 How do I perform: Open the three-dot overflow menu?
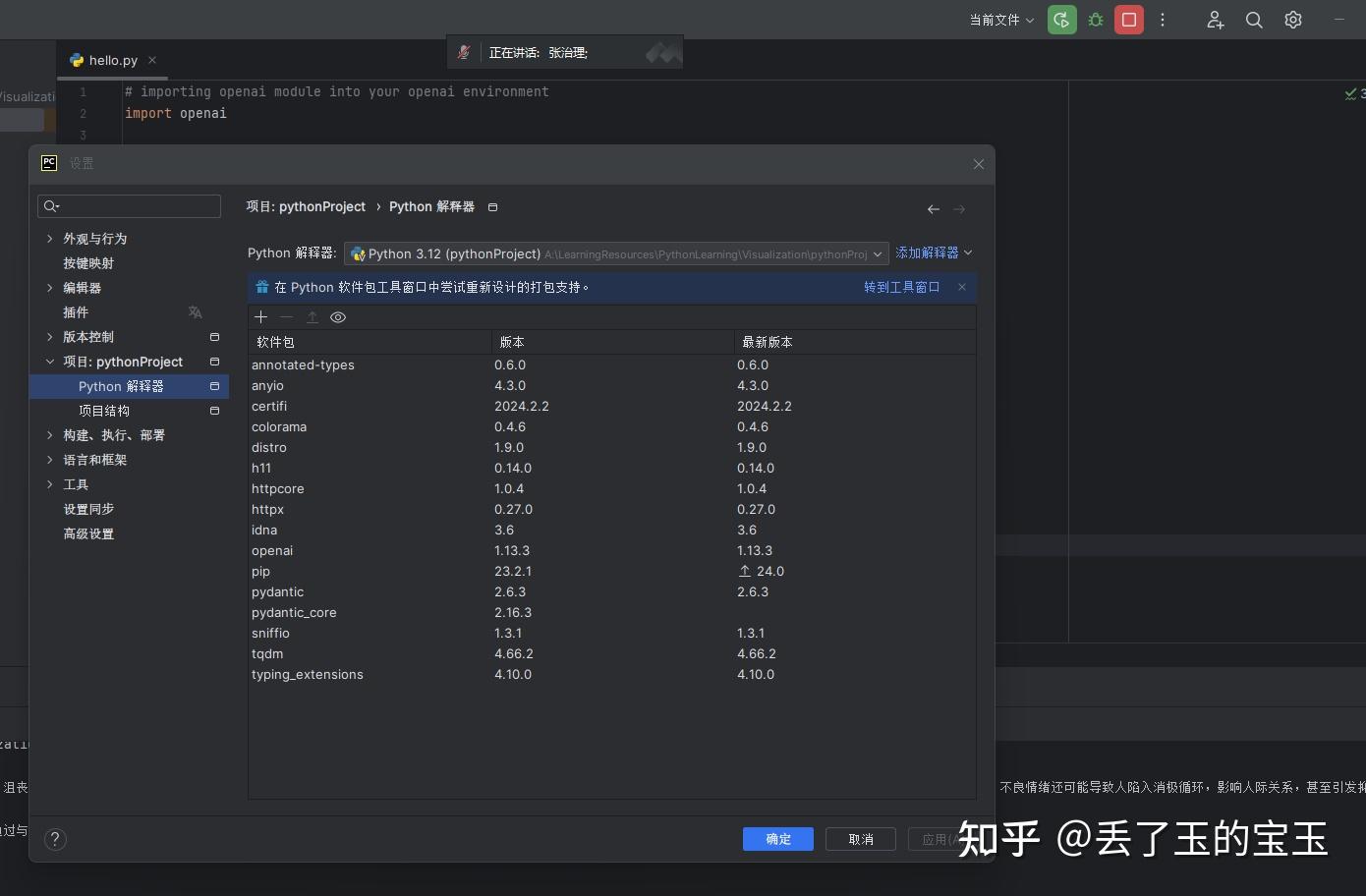click(x=1163, y=20)
